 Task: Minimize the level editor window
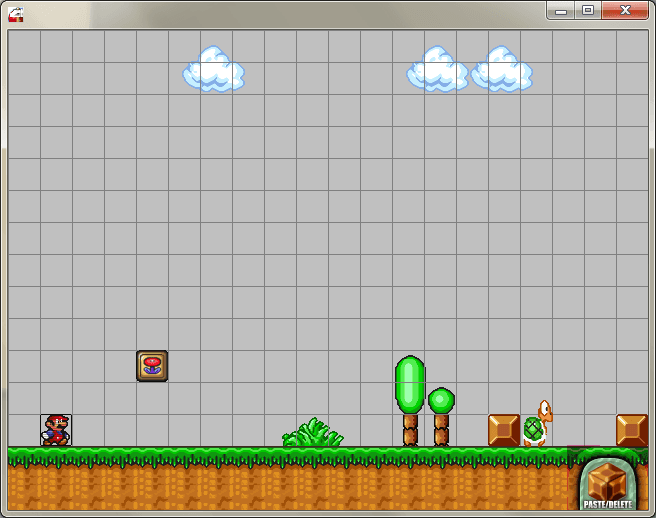coord(561,10)
